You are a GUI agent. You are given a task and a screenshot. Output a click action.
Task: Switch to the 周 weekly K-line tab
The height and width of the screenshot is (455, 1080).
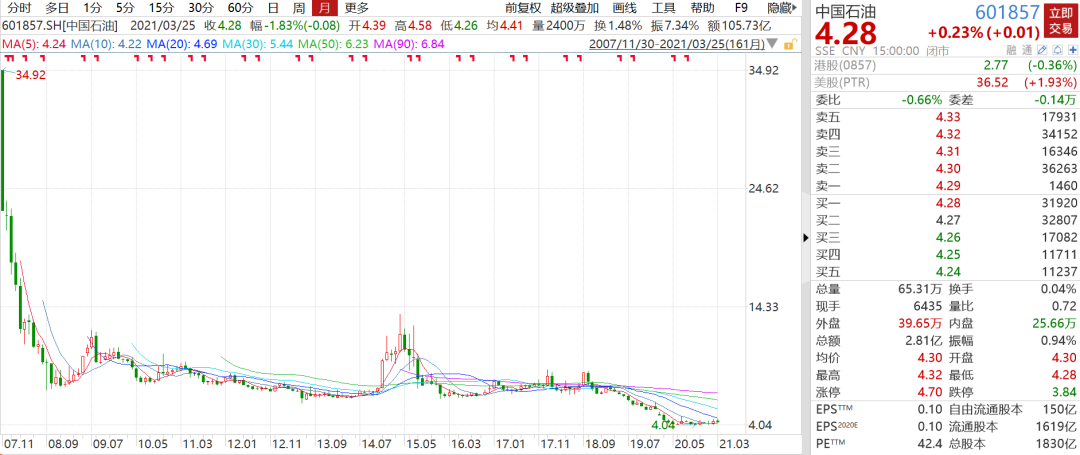[299, 8]
